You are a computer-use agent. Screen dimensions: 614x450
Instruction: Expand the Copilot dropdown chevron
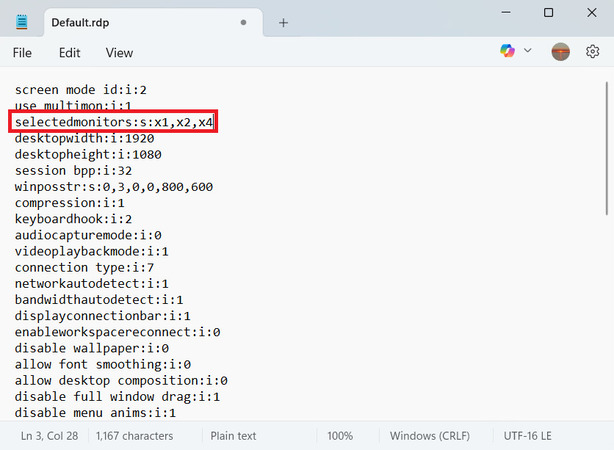click(527, 51)
